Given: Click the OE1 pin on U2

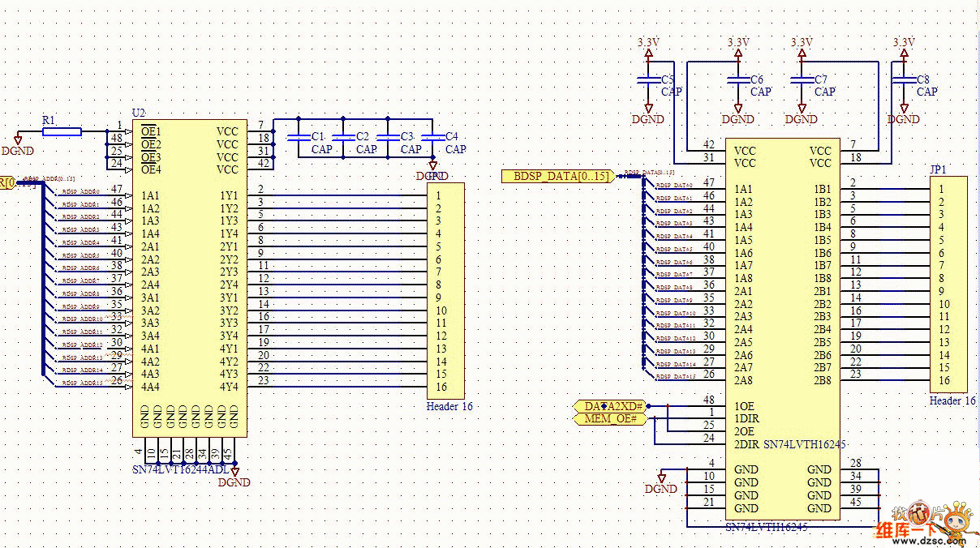Looking at the screenshot, I should pos(150,131).
